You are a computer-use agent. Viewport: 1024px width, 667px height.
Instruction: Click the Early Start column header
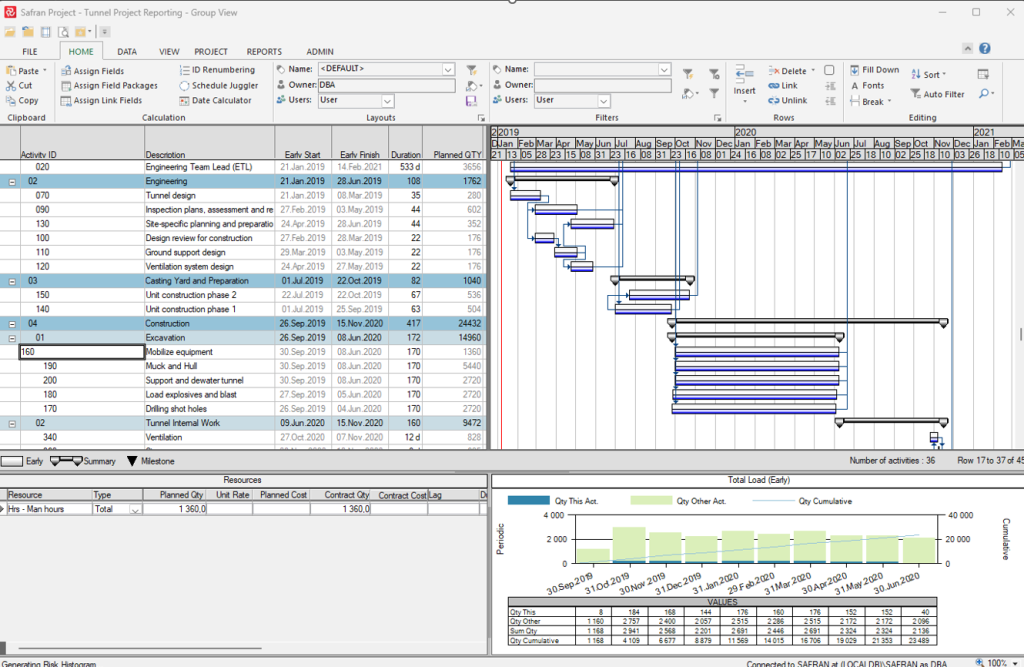[303, 143]
